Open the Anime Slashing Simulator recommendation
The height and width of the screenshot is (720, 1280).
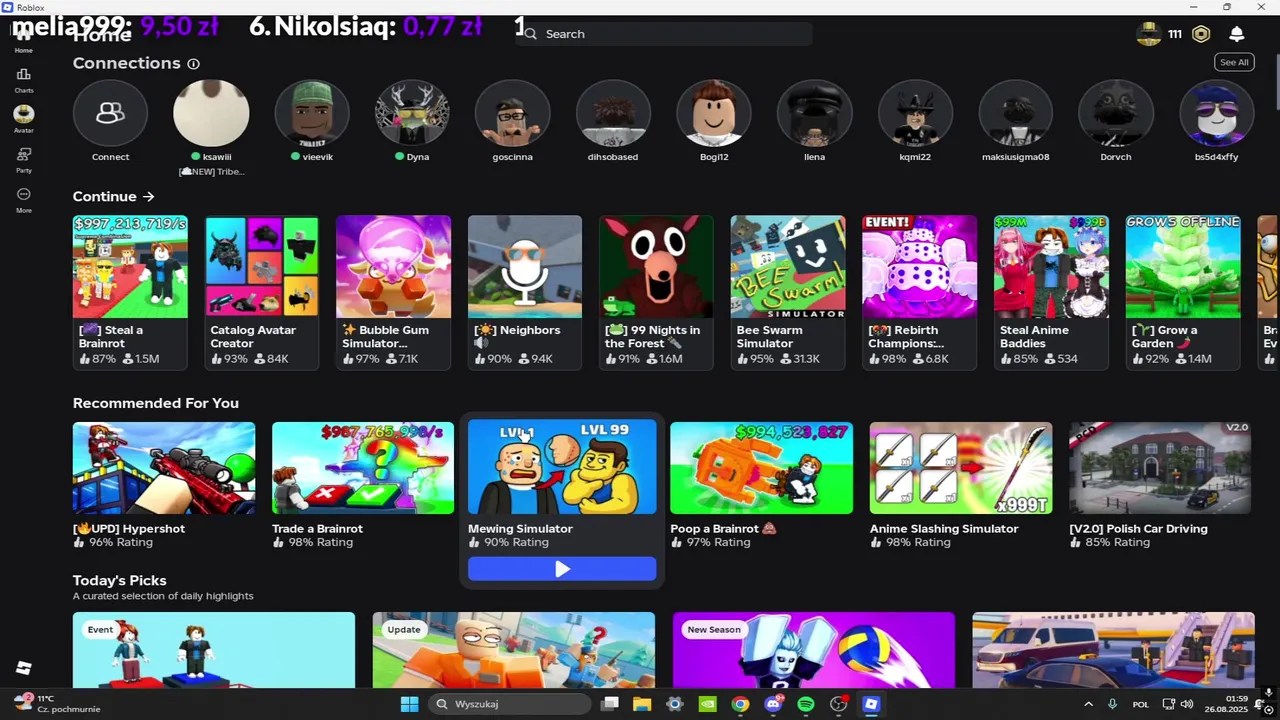961,485
